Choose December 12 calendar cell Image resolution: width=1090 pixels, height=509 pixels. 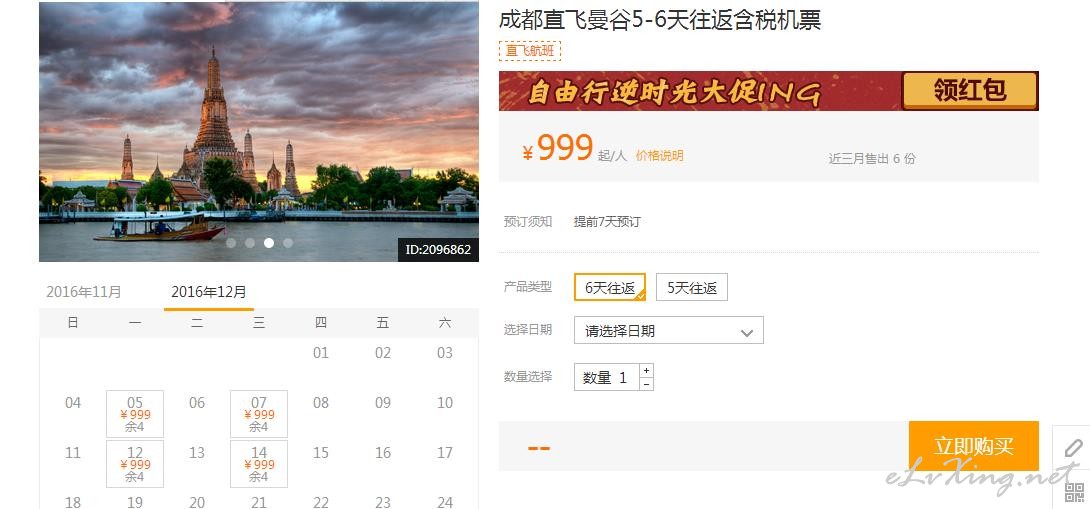135,464
